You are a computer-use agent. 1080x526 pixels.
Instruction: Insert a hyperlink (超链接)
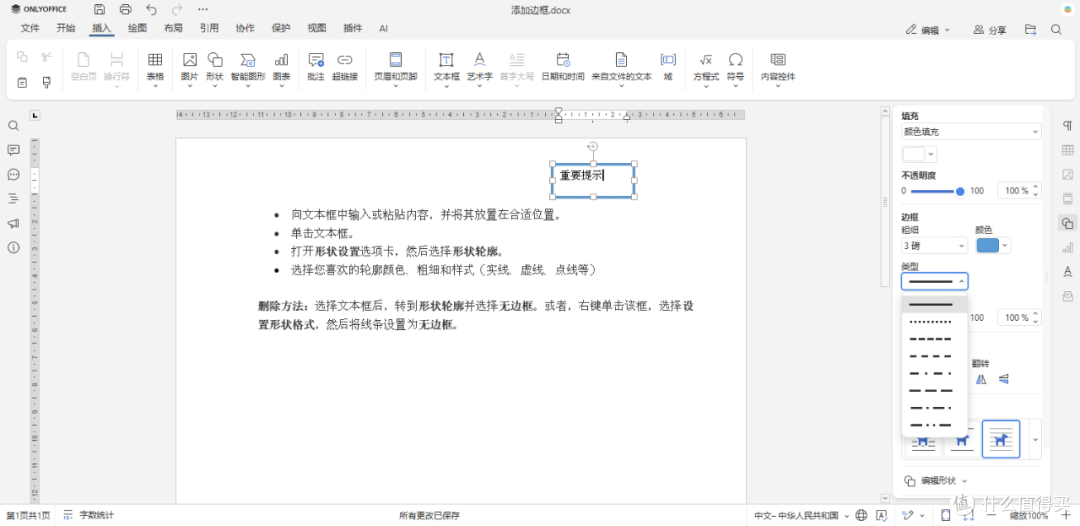coord(344,67)
